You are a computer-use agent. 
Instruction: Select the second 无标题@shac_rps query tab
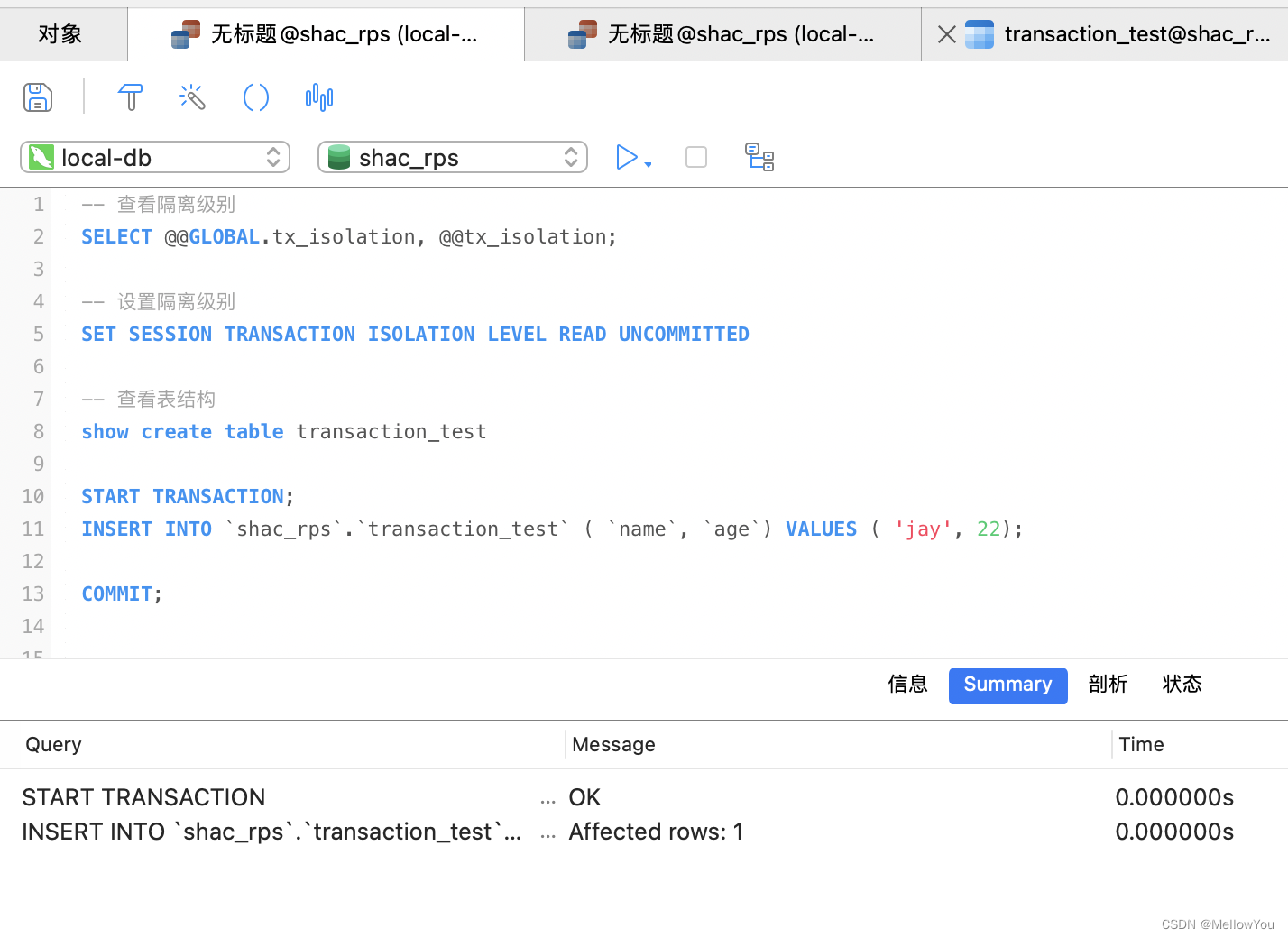click(722, 34)
